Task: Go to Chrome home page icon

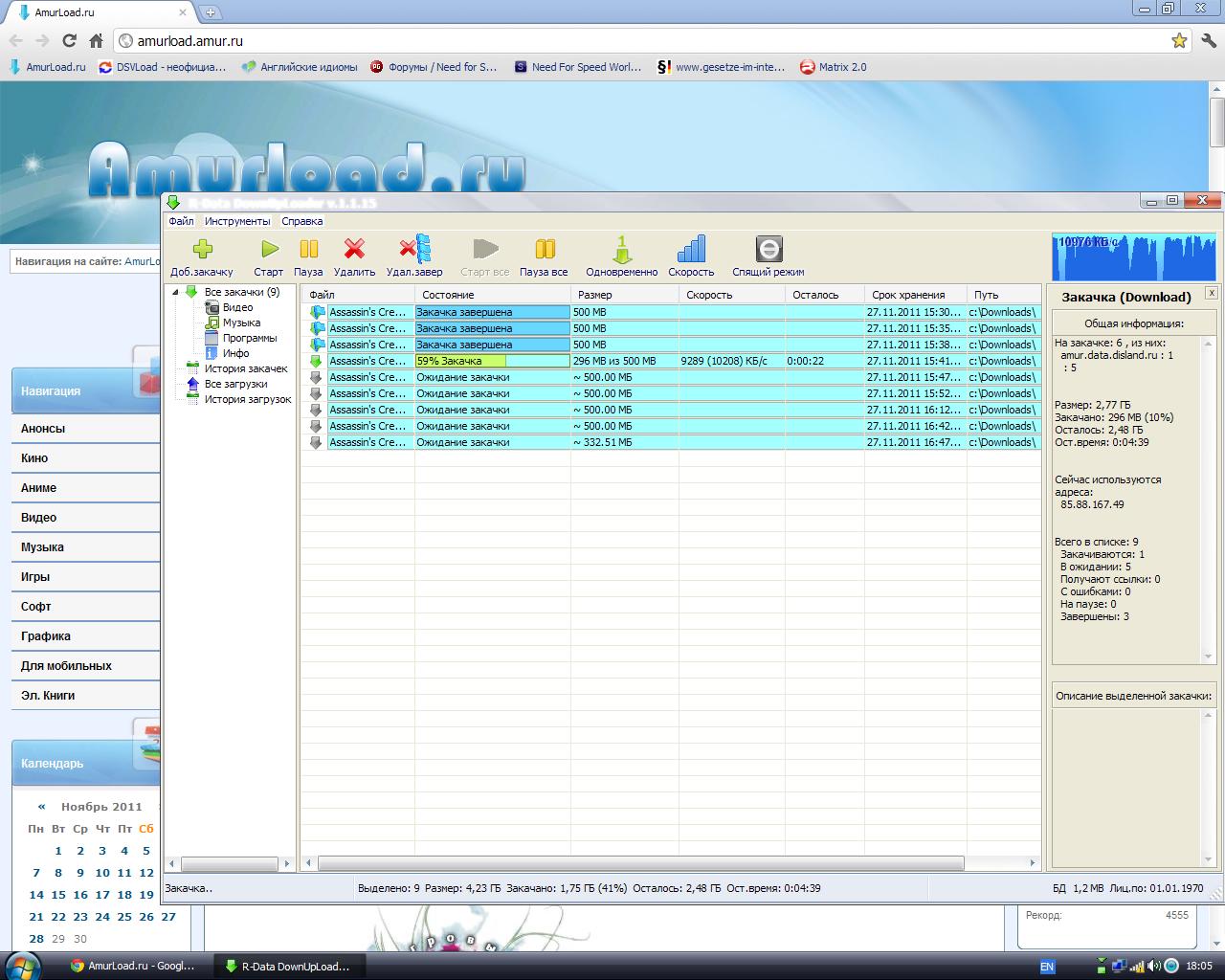Action: point(96,40)
